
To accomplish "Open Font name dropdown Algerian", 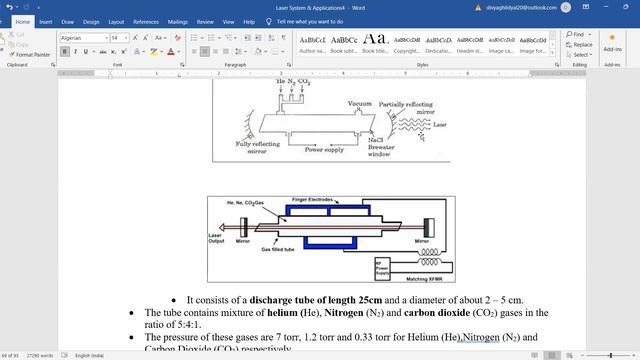I will (x=106, y=38).
